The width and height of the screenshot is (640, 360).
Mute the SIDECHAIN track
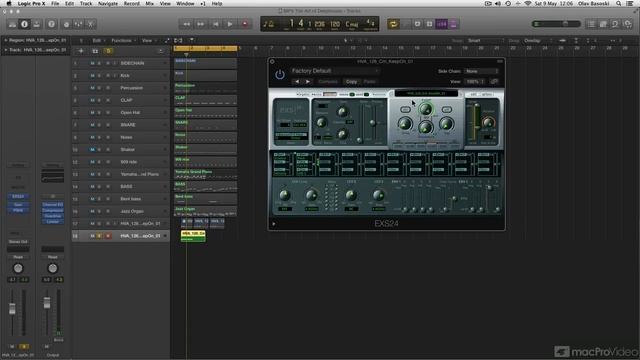click(x=92, y=63)
